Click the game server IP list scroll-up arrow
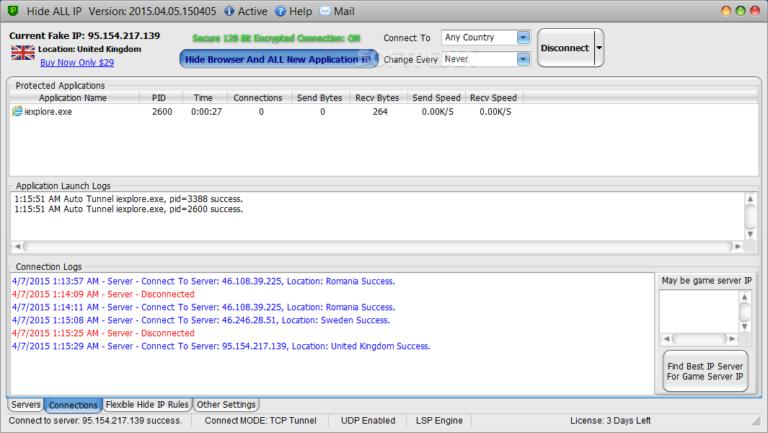768x433 pixels. point(744,297)
